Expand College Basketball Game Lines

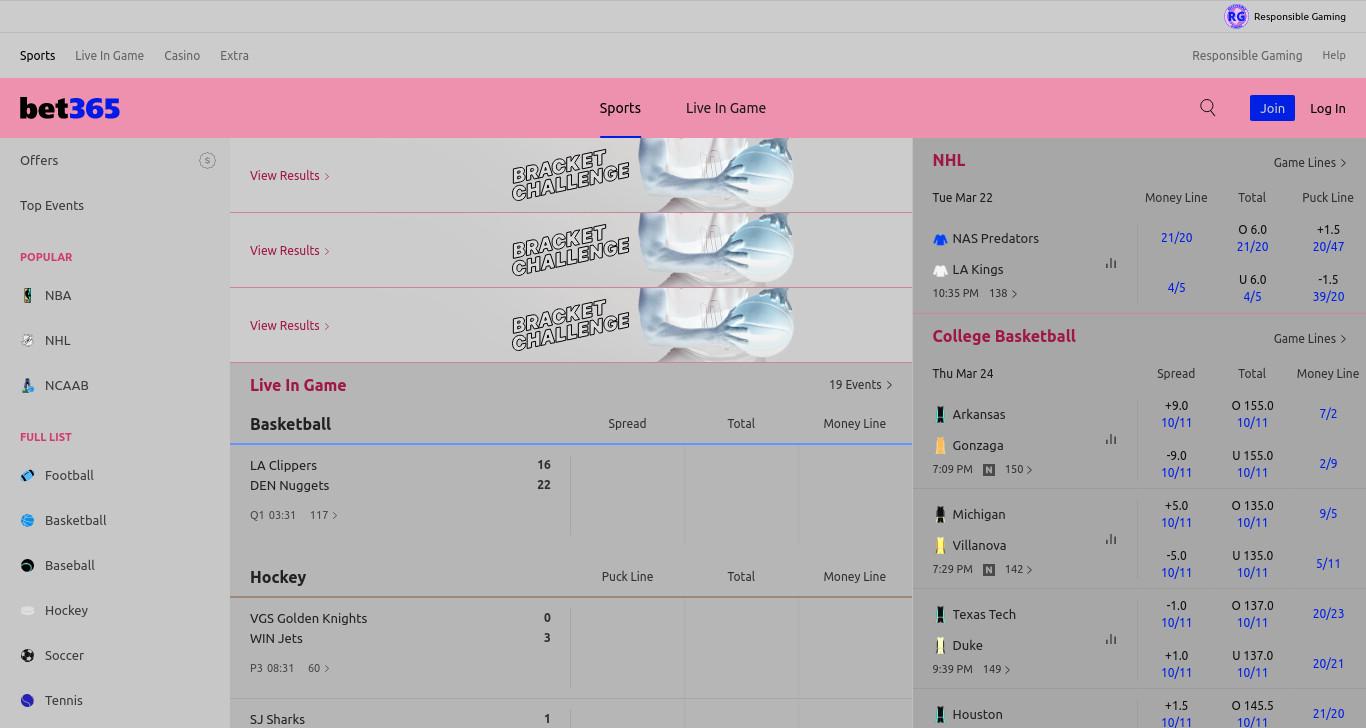(1310, 338)
